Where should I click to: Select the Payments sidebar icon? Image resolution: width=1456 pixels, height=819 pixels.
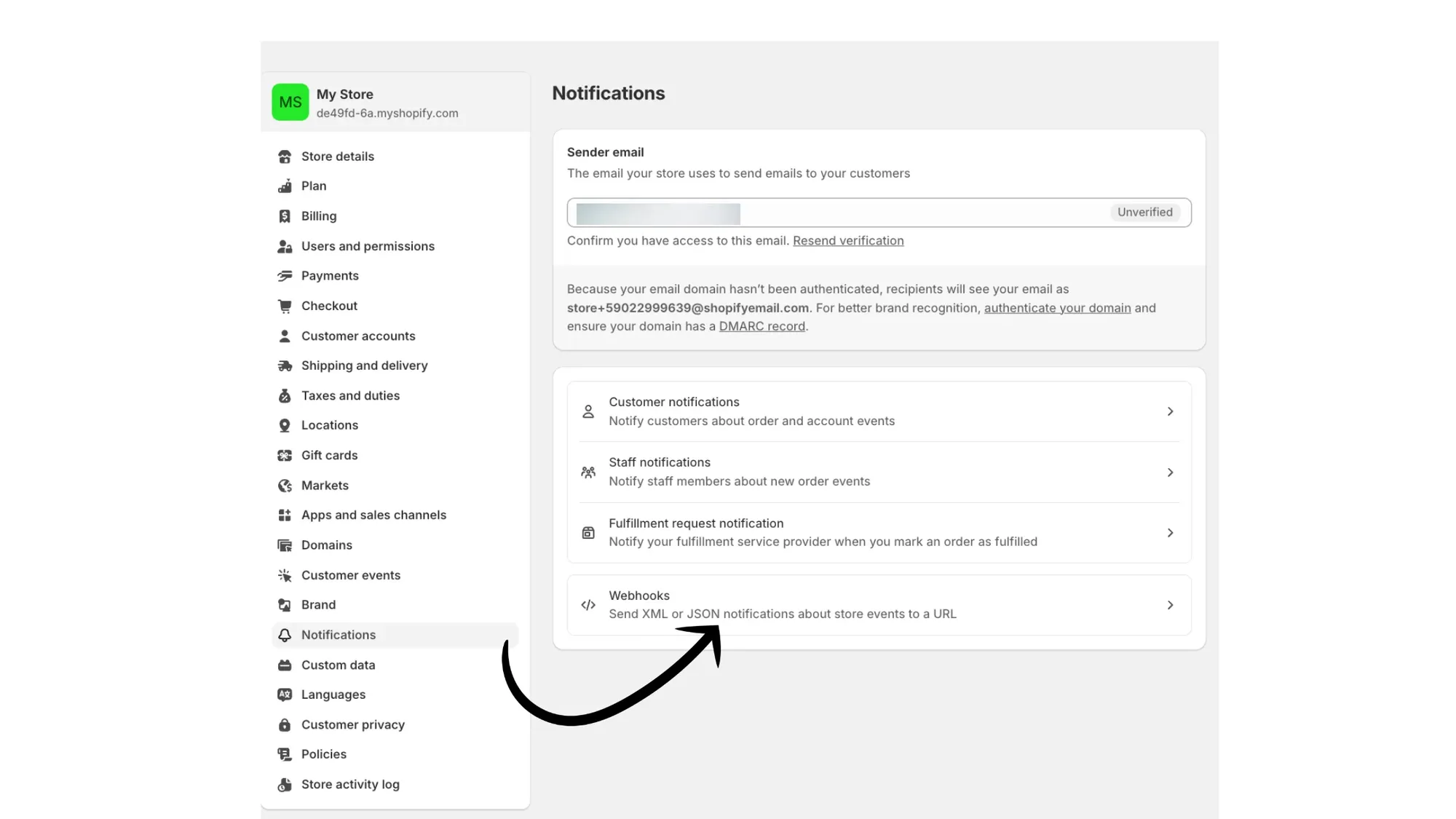[x=285, y=275]
